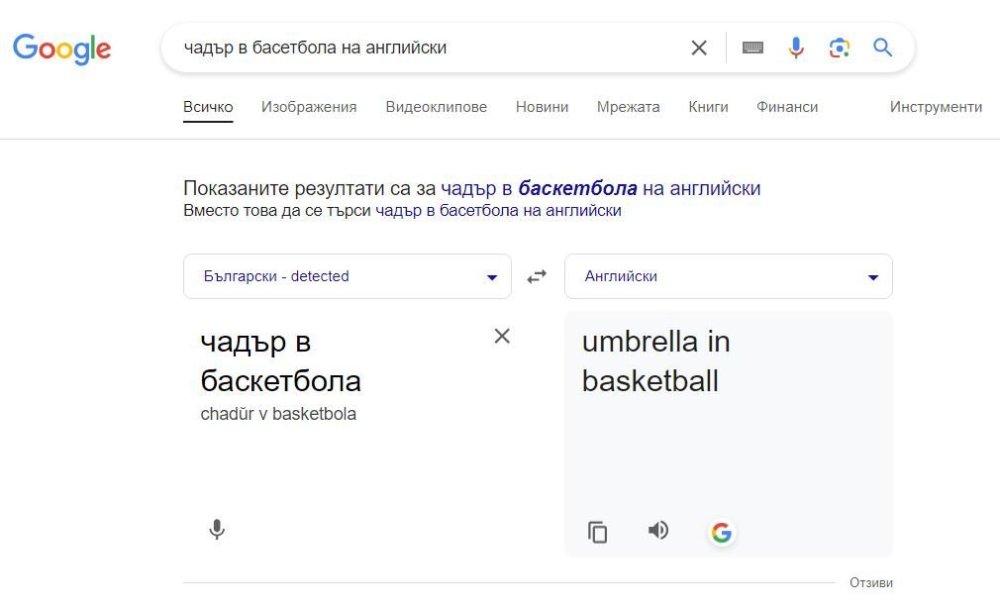Click the Google logo
The image size is (1000, 609).
62,48
